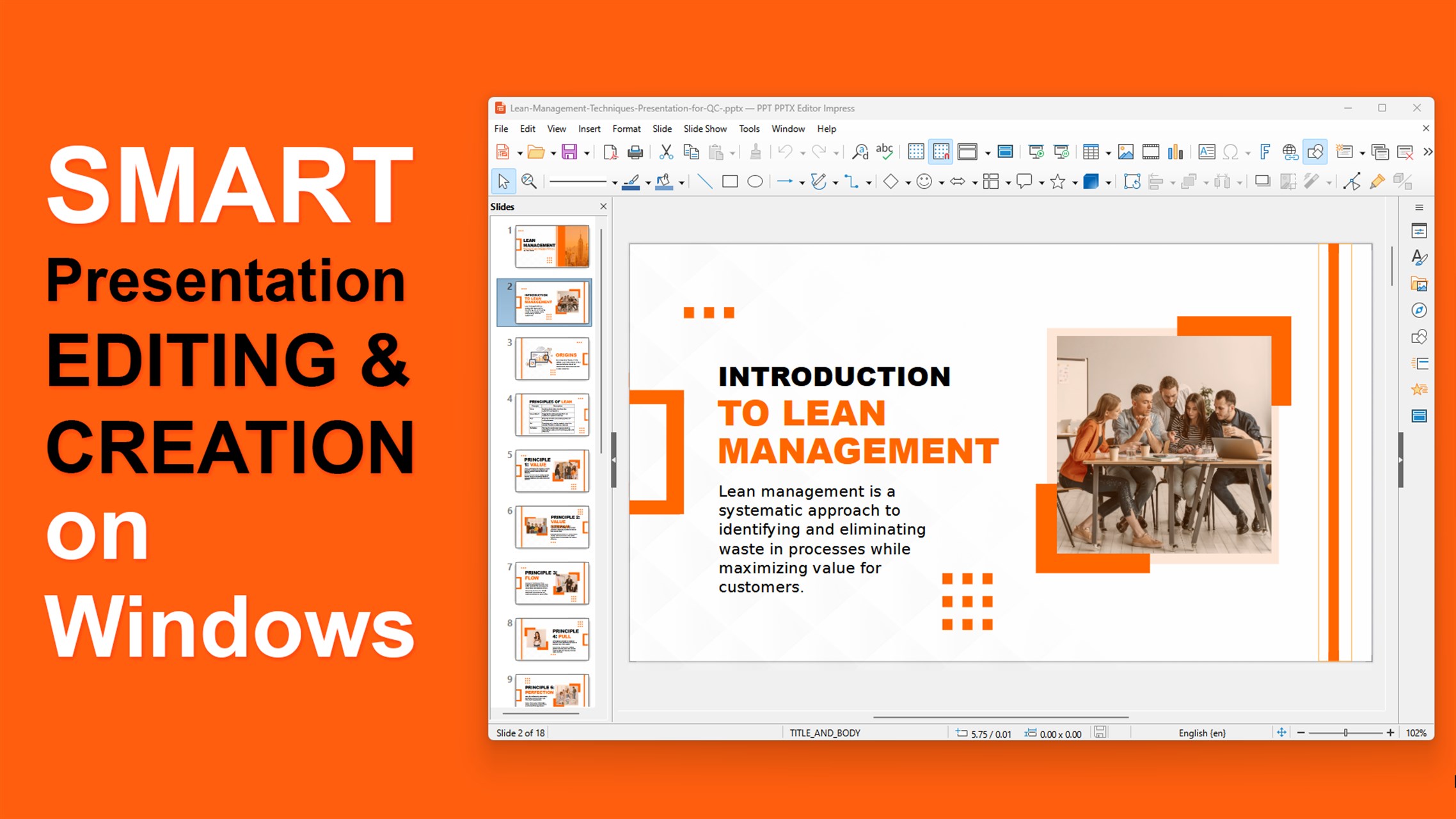Open the Navigator sidebar compass icon
The height and width of the screenshot is (819, 1456).
[x=1419, y=311]
